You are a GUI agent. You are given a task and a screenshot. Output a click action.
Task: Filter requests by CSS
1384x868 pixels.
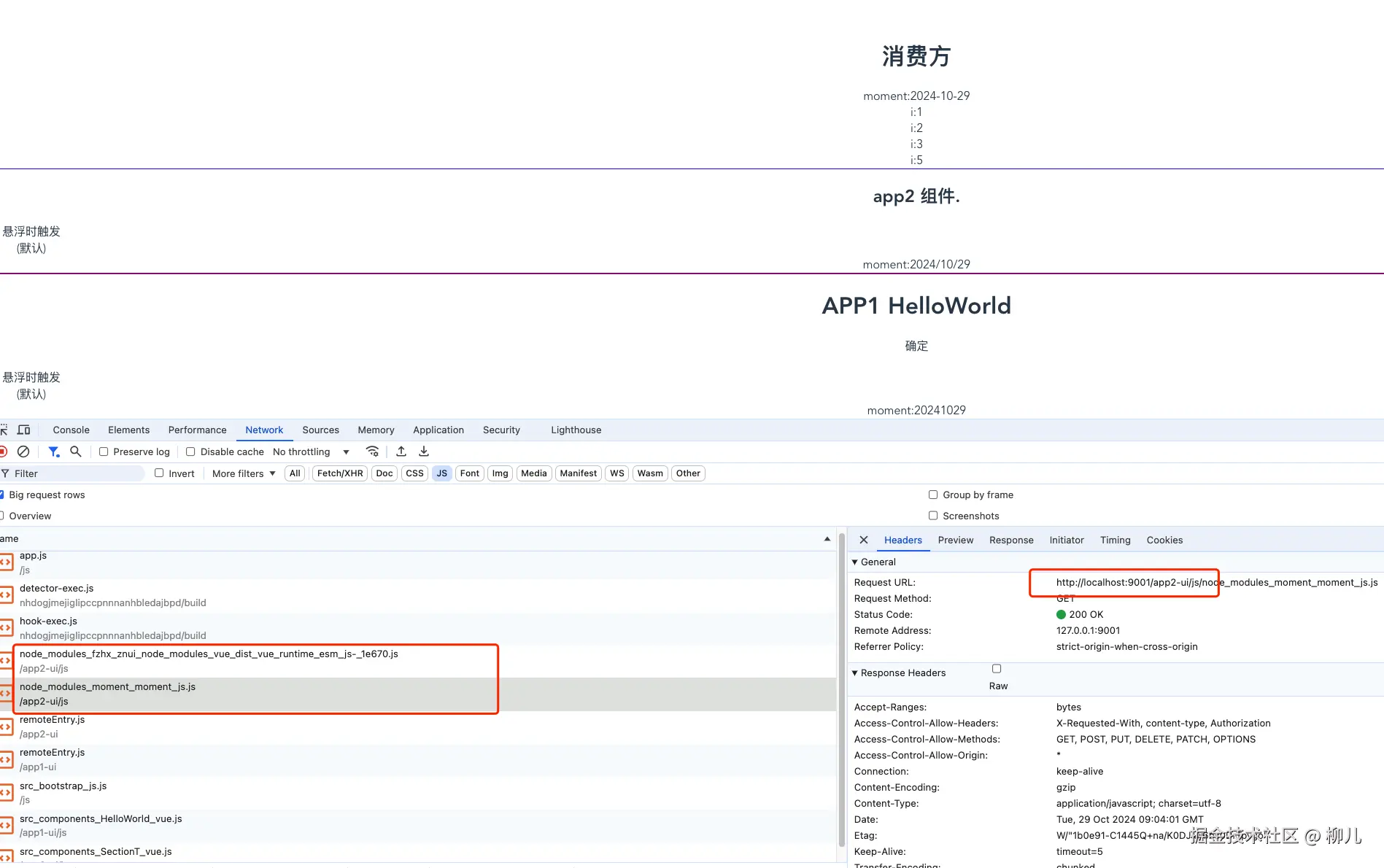pos(414,474)
